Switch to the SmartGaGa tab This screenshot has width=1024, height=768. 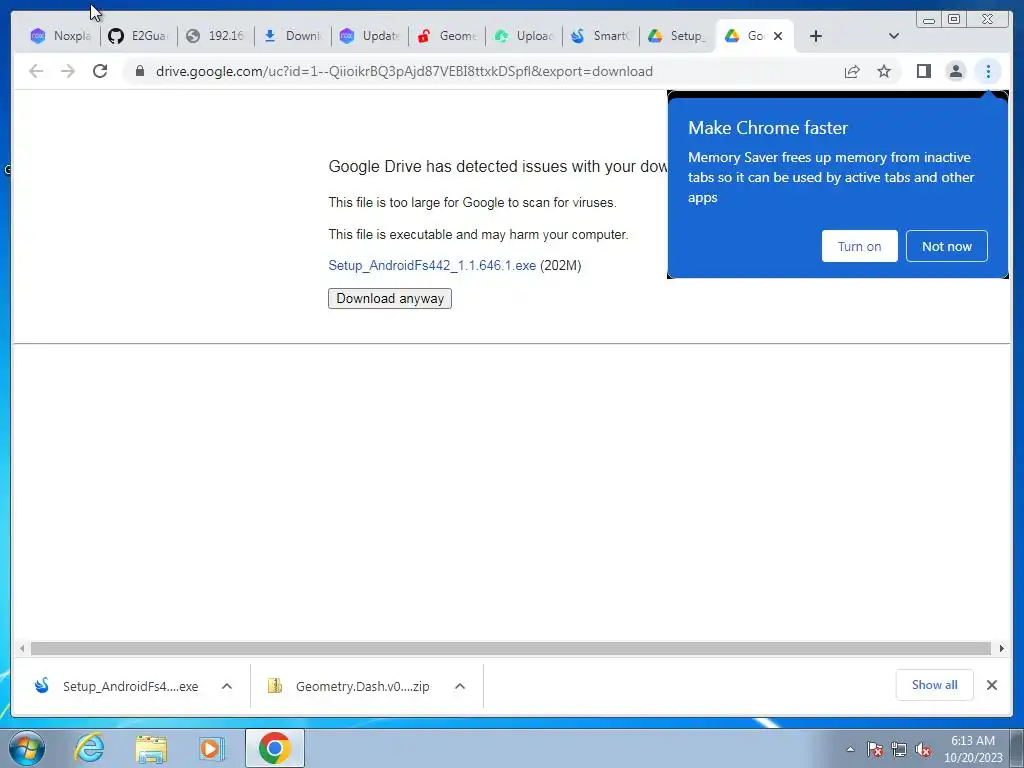(601, 36)
